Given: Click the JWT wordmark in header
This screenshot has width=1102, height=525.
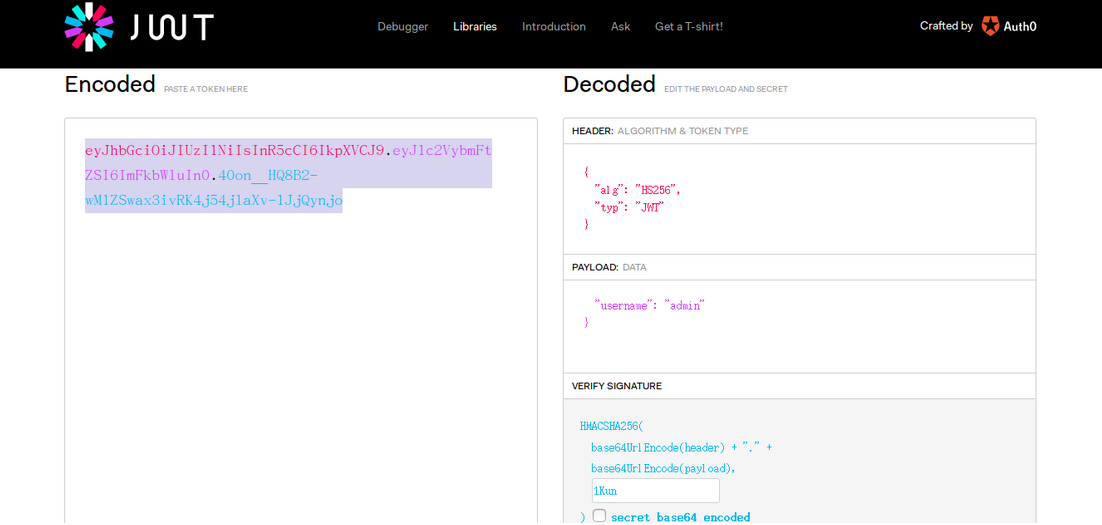Looking at the screenshot, I should pyautogui.click(x=171, y=27).
